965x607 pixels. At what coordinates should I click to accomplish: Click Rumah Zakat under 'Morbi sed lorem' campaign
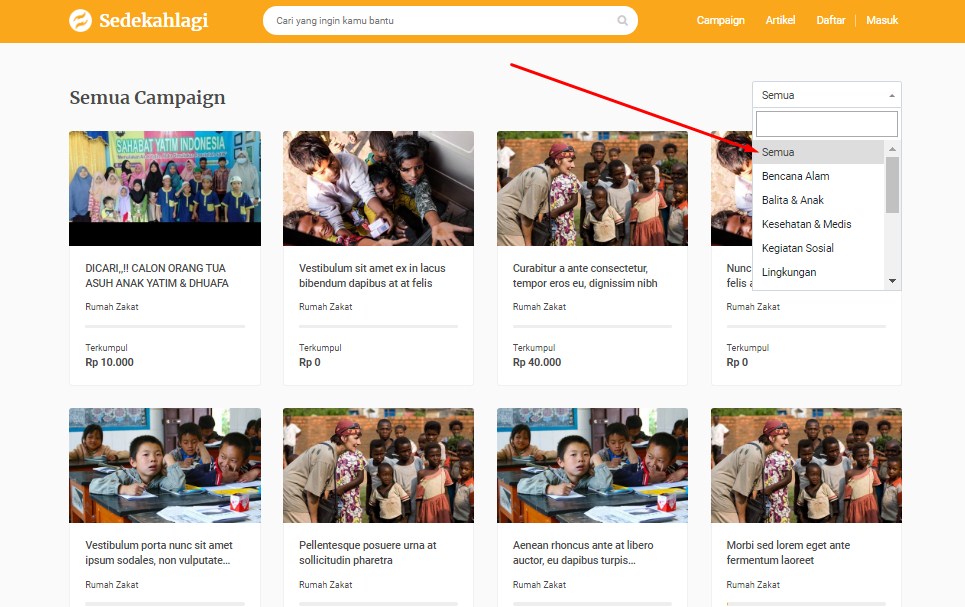click(x=753, y=585)
